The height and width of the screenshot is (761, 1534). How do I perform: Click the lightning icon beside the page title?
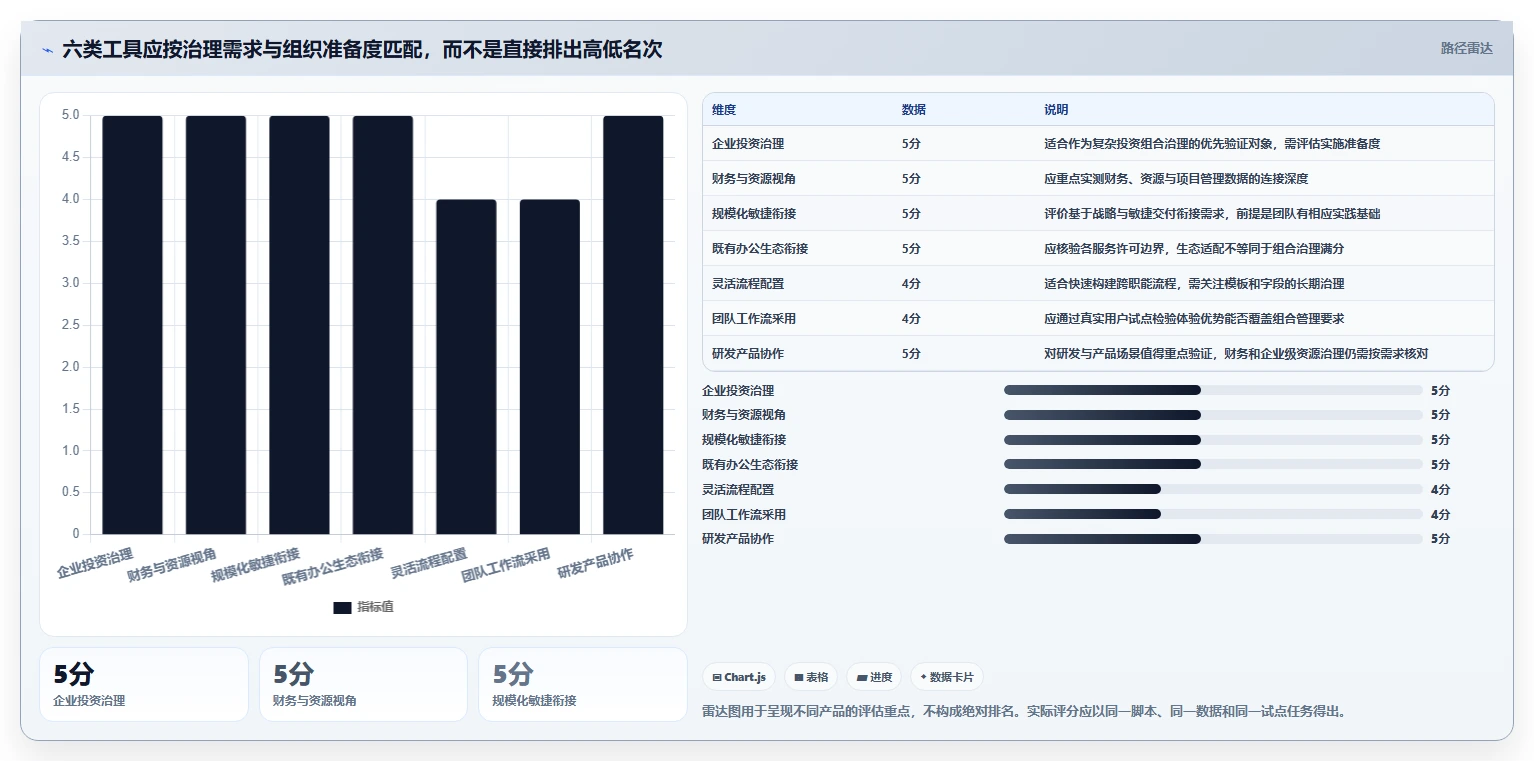tap(48, 49)
